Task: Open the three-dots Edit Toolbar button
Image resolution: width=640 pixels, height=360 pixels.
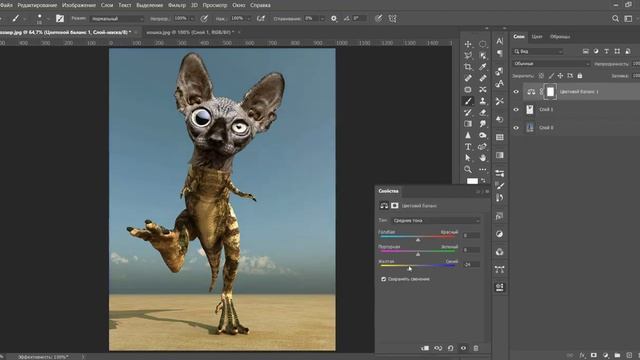Action: pos(483,169)
